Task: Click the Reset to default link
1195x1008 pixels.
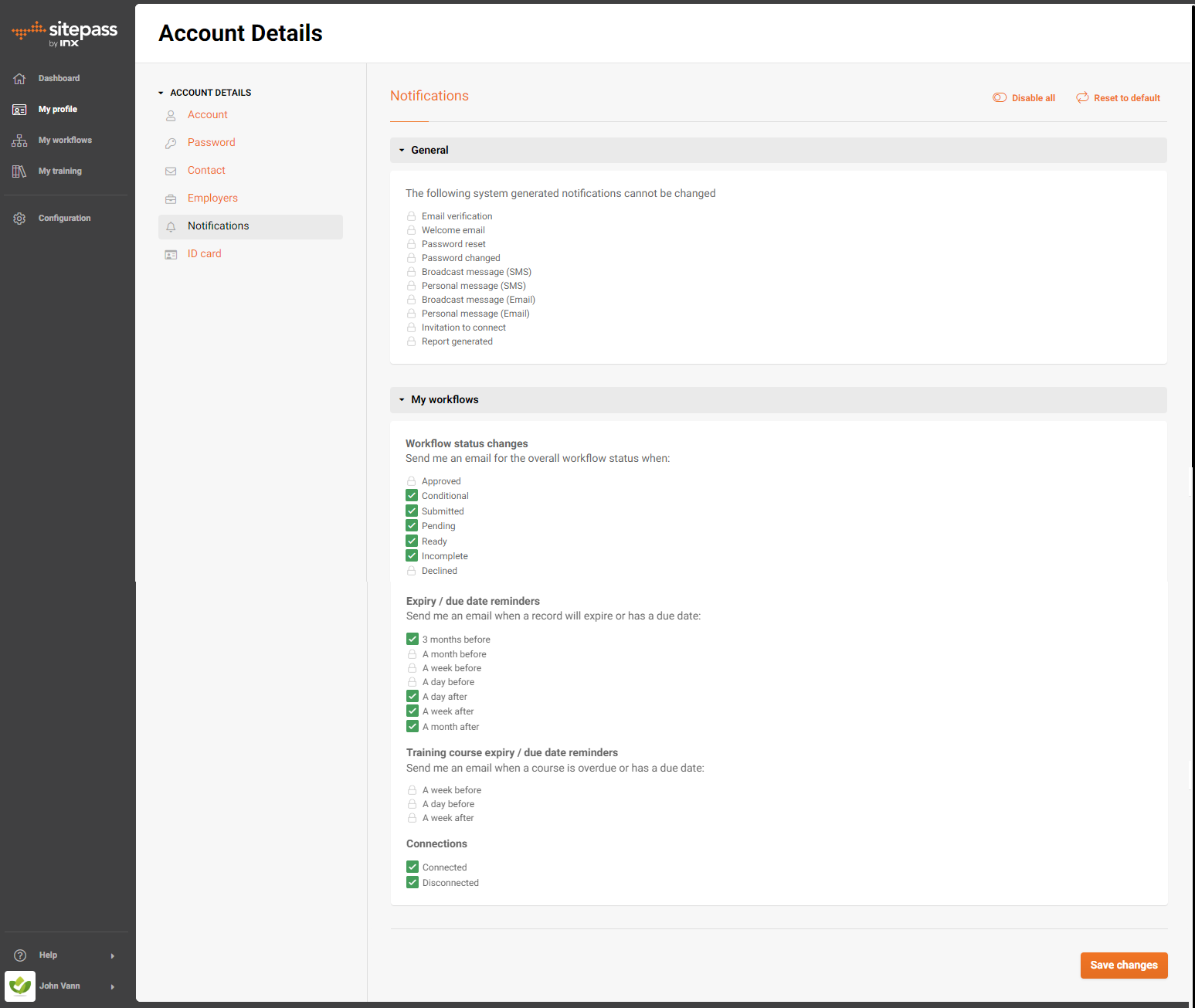Action: click(x=1127, y=98)
